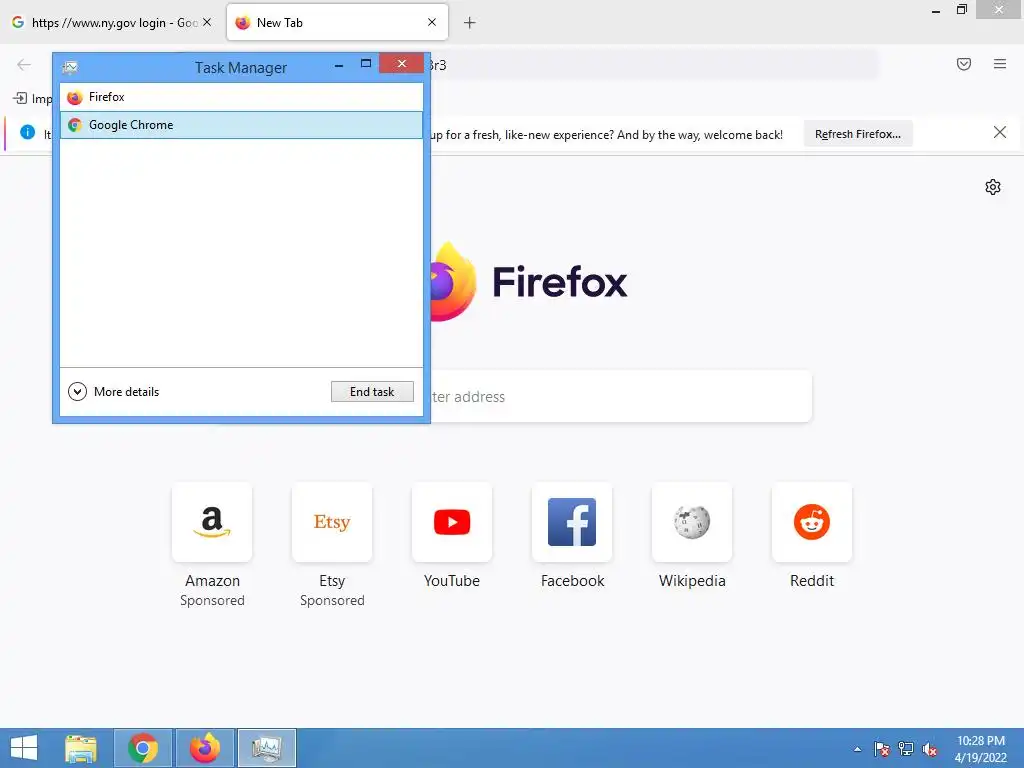Screen dimensions: 1024x768
Task: Switch to Chrome on the taskbar
Action: pyautogui.click(x=143, y=748)
